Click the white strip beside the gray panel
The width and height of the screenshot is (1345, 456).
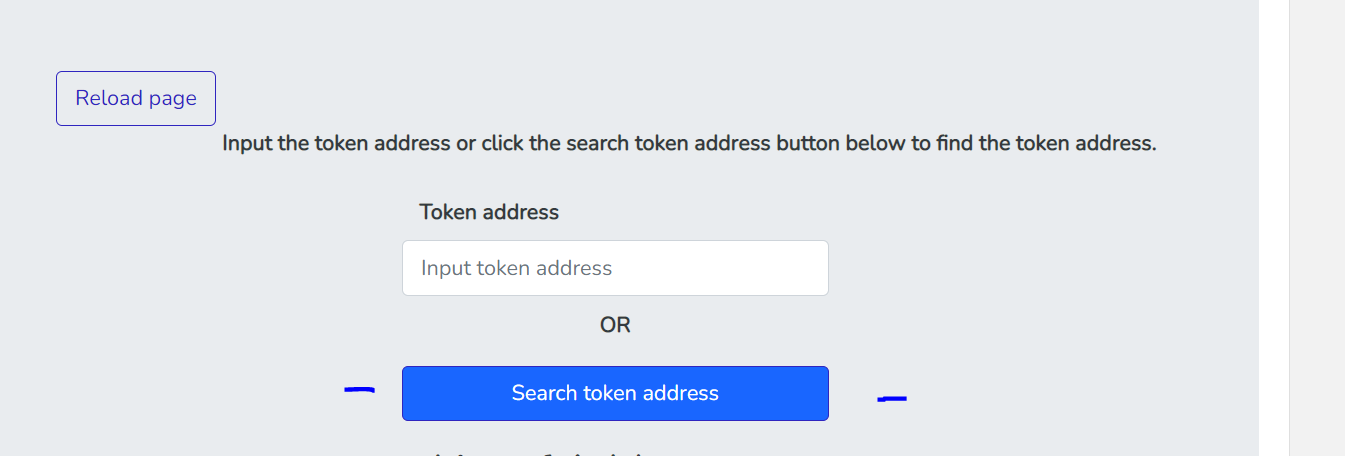click(1274, 228)
